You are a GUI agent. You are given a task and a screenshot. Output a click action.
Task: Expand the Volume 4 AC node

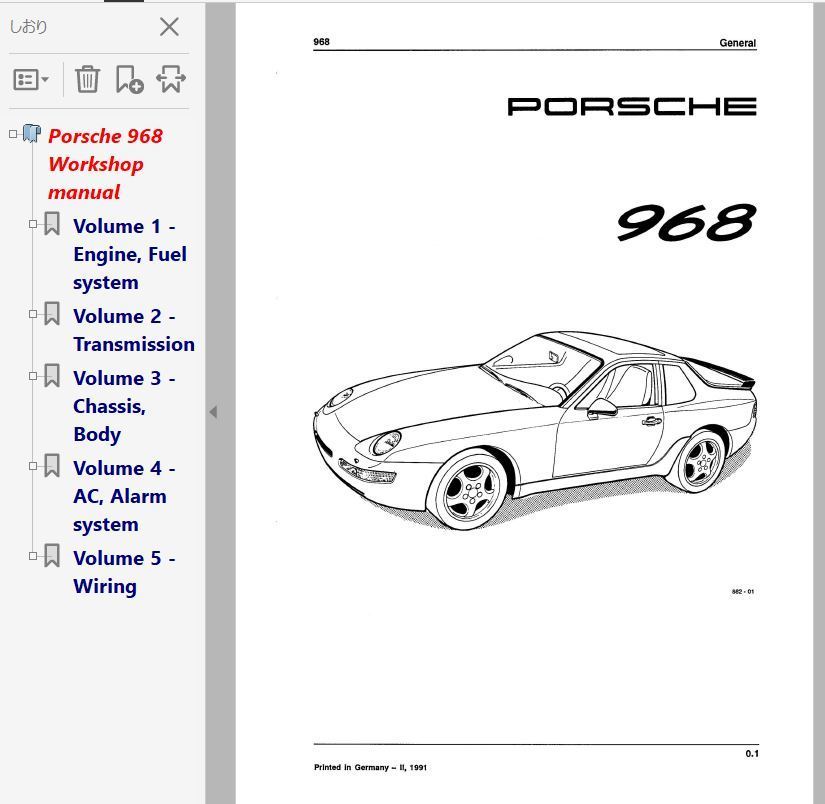pos(33,466)
